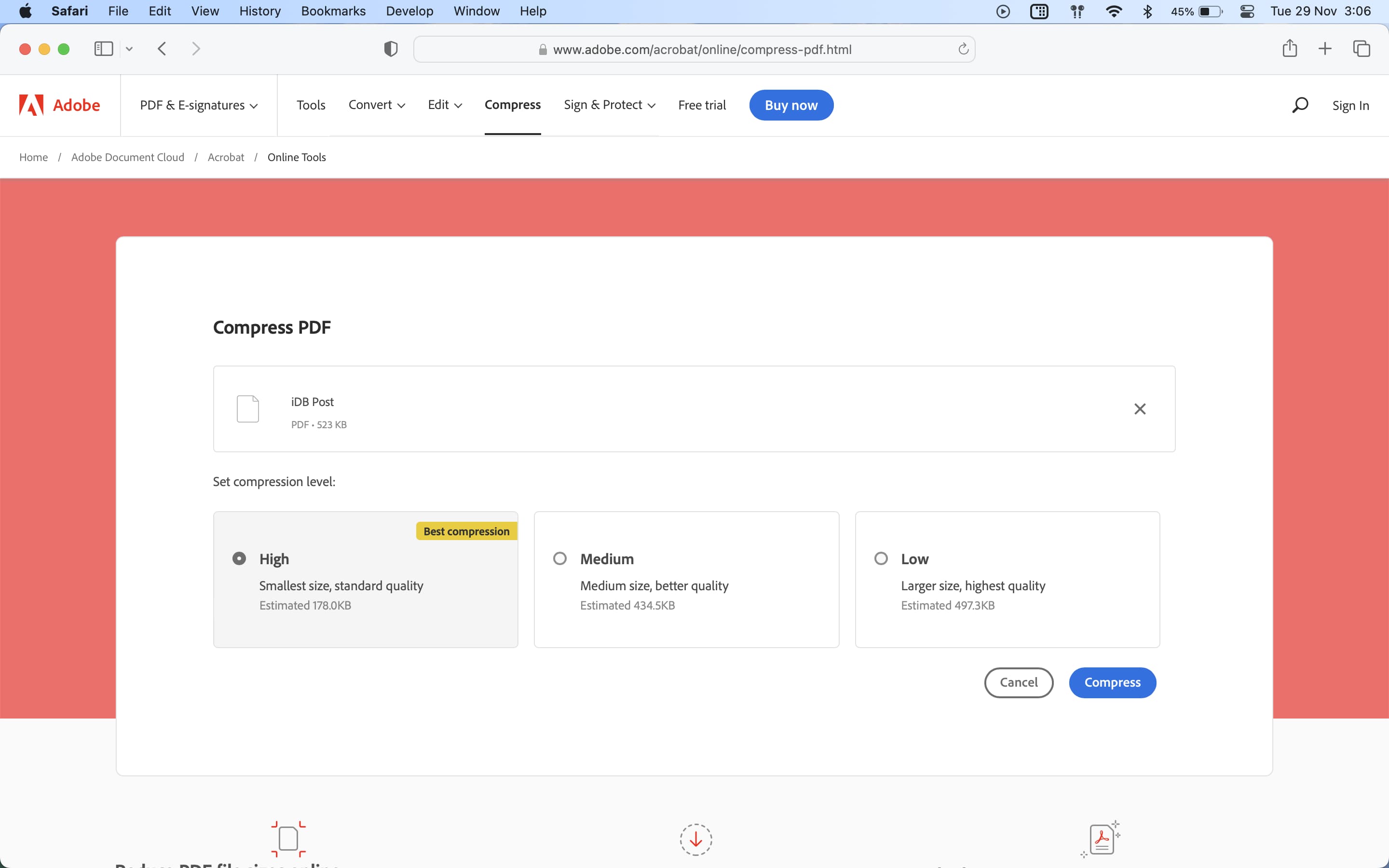This screenshot has height=868, width=1389.
Task: Switch to the Tools nav tab
Action: click(311, 105)
